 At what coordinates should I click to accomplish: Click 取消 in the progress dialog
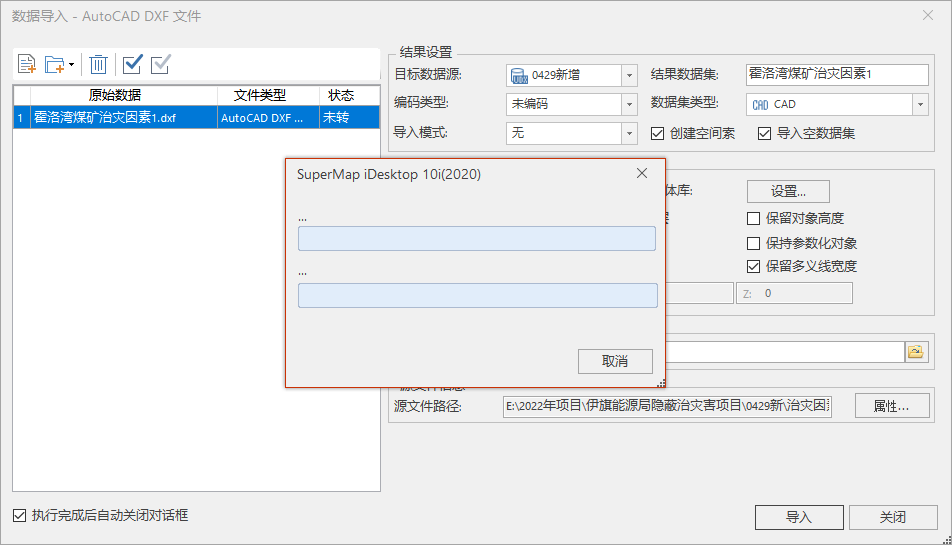pos(615,361)
